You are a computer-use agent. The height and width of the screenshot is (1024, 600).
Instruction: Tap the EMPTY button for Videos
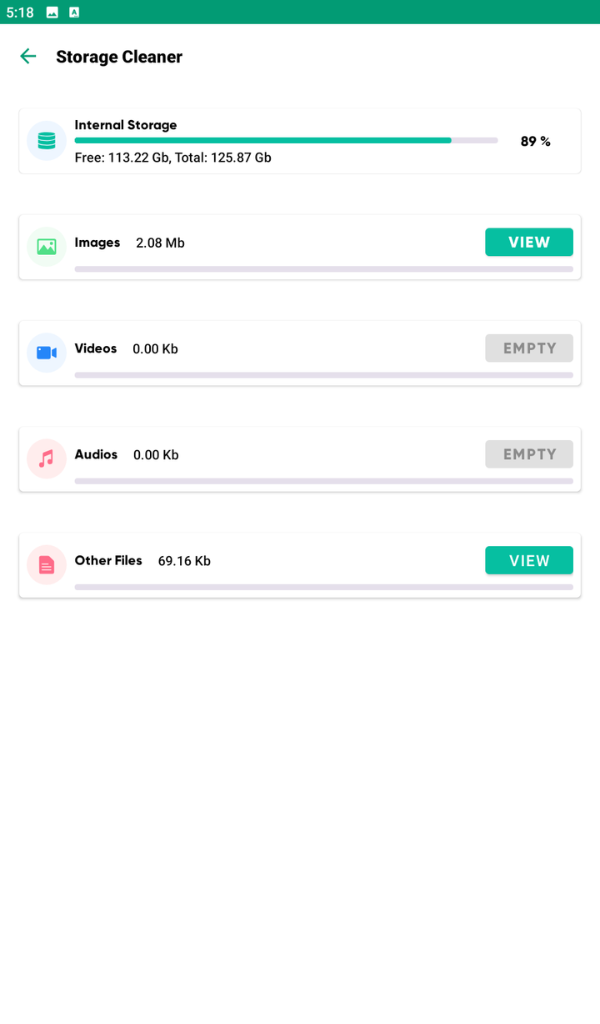[529, 348]
